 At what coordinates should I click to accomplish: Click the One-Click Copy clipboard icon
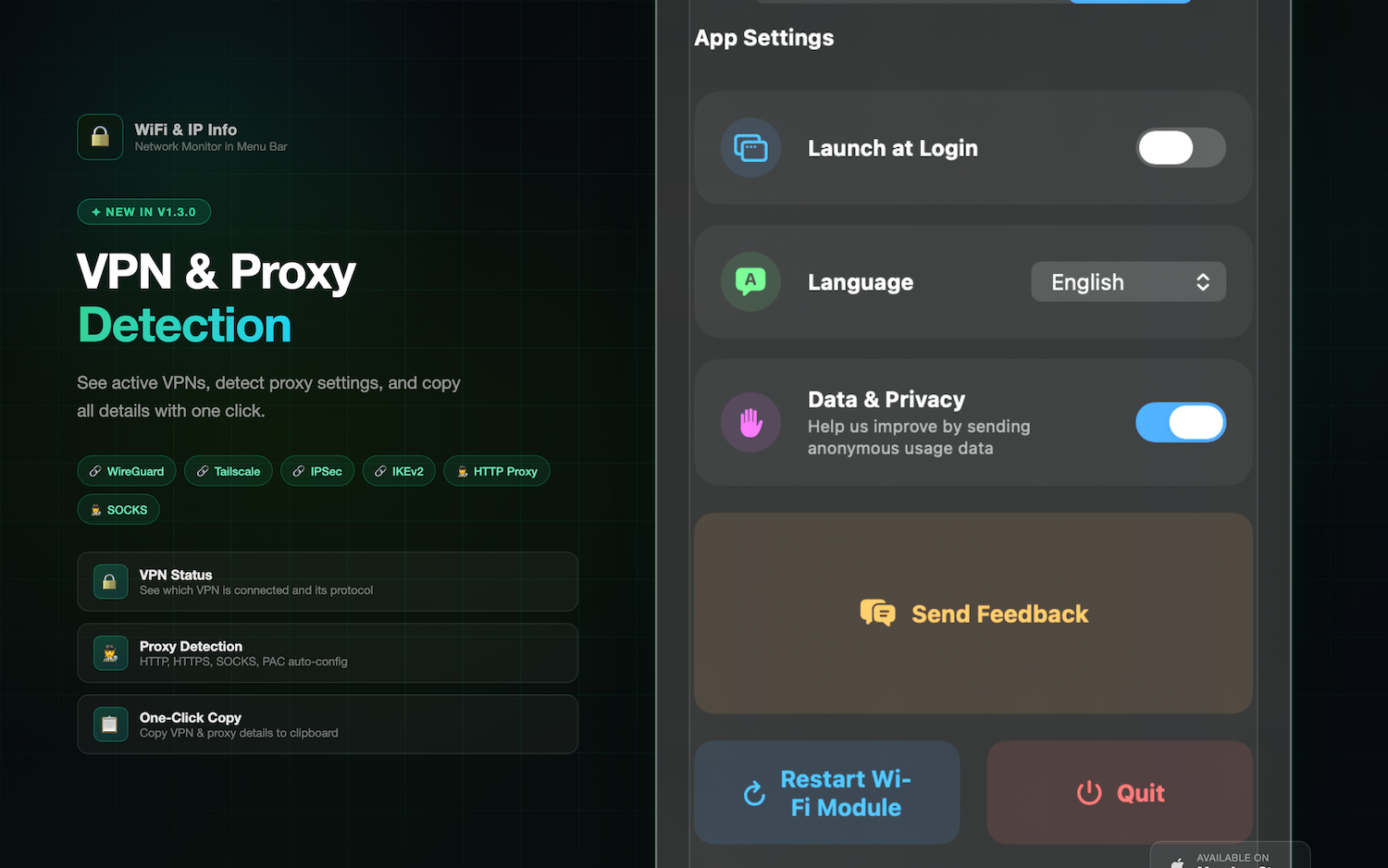coord(110,725)
